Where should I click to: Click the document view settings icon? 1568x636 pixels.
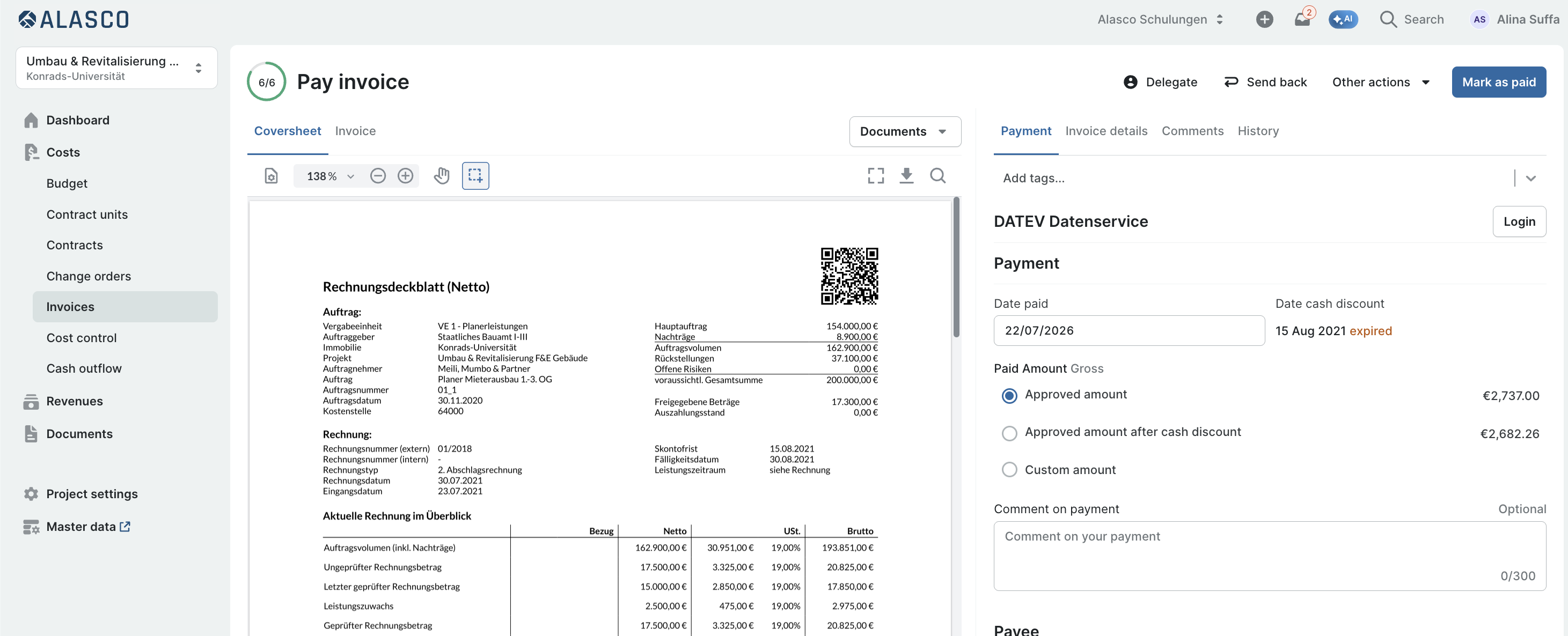pyautogui.click(x=272, y=176)
